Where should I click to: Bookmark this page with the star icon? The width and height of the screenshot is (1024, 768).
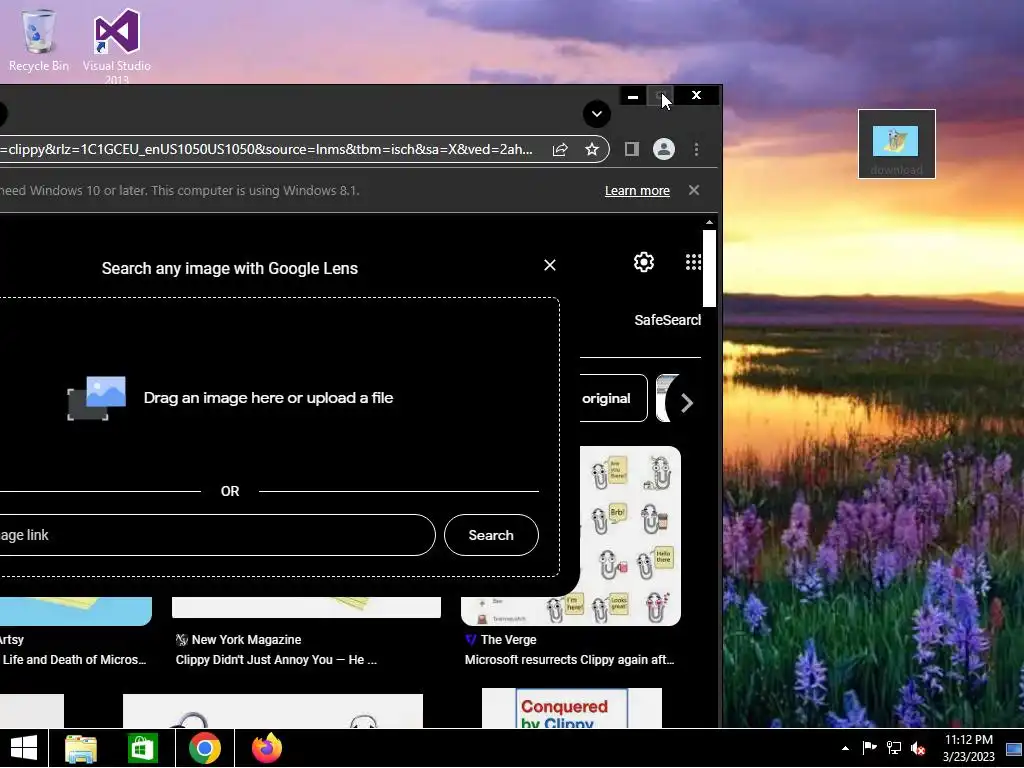point(592,150)
